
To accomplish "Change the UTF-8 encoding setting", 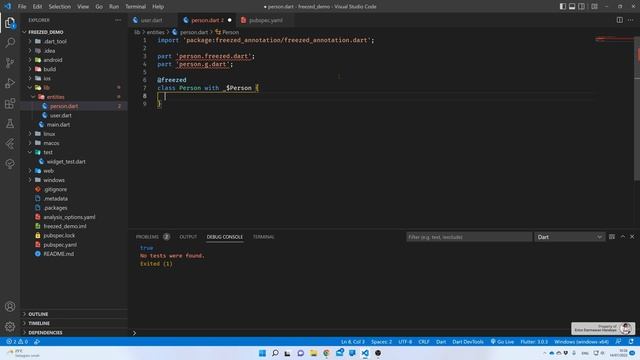I will [405, 342].
